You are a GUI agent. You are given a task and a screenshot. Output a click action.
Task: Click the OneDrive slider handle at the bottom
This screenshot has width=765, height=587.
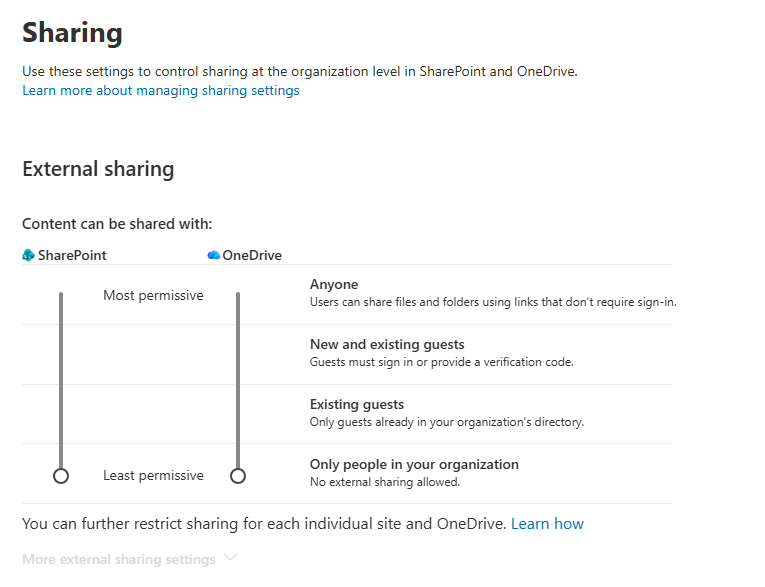click(238, 476)
